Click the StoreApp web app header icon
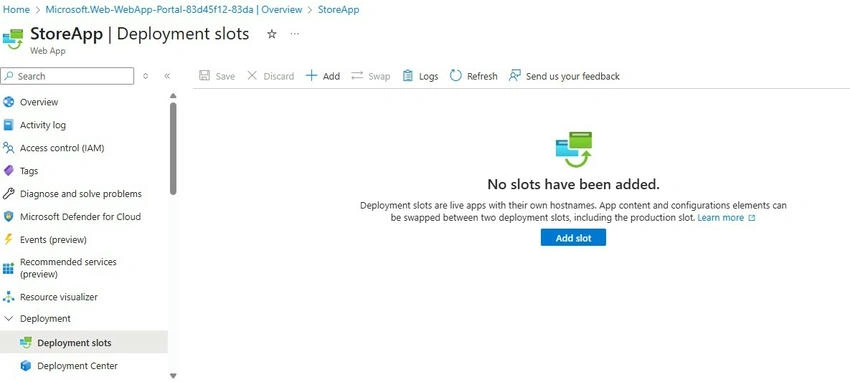 pos(12,38)
